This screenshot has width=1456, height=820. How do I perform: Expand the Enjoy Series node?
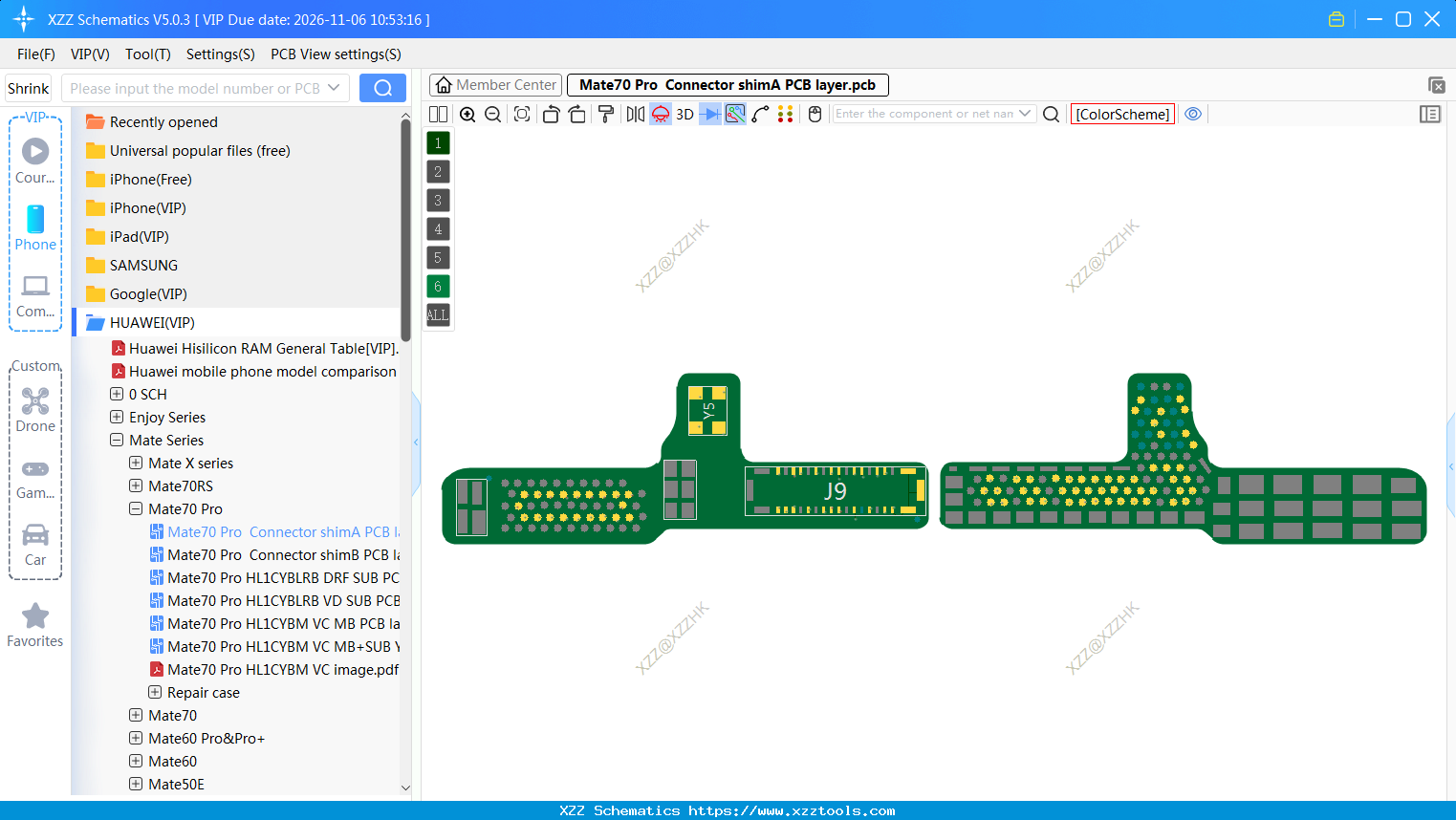pos(117,417)
